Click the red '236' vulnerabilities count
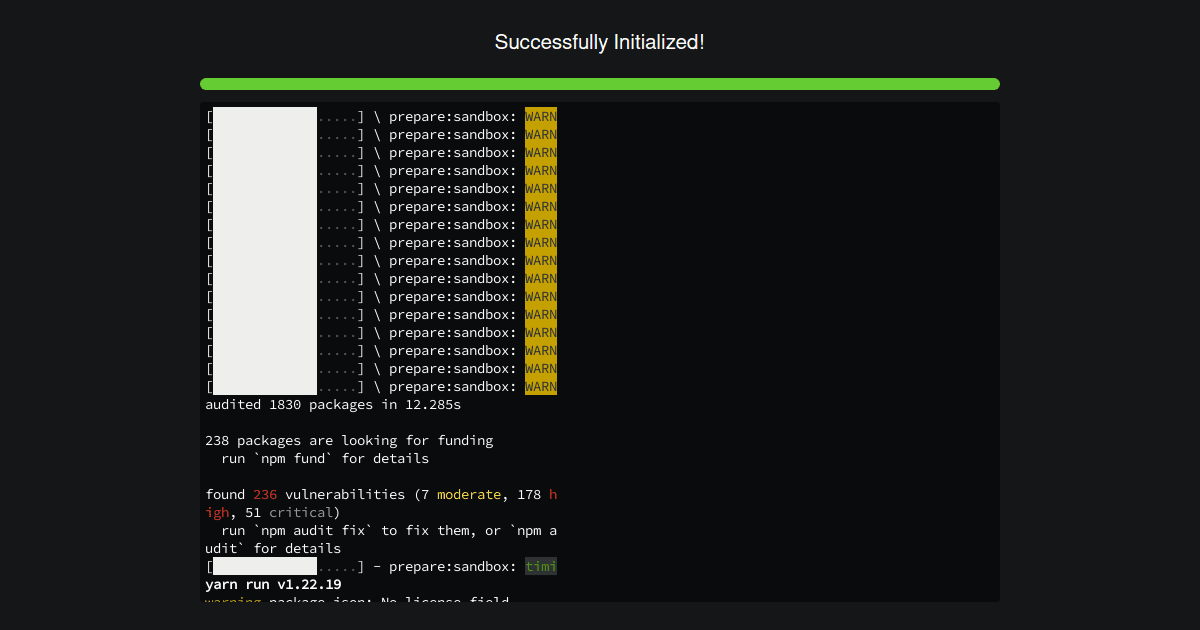The image size is (1200, 630). tap(265, 495)
